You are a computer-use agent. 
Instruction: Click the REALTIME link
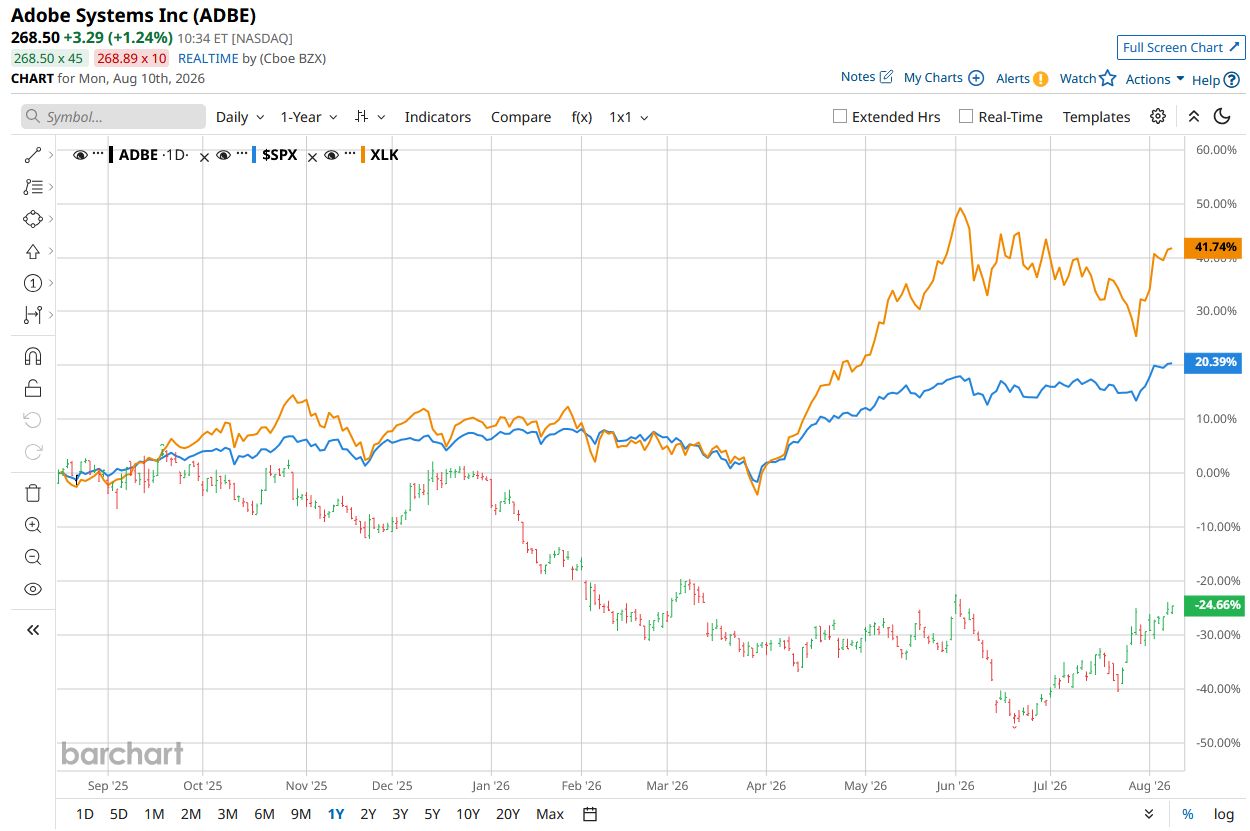[x=208, y=58]
